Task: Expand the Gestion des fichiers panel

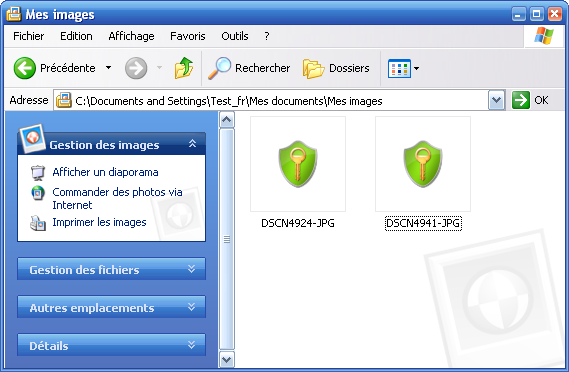Action: 192,269
